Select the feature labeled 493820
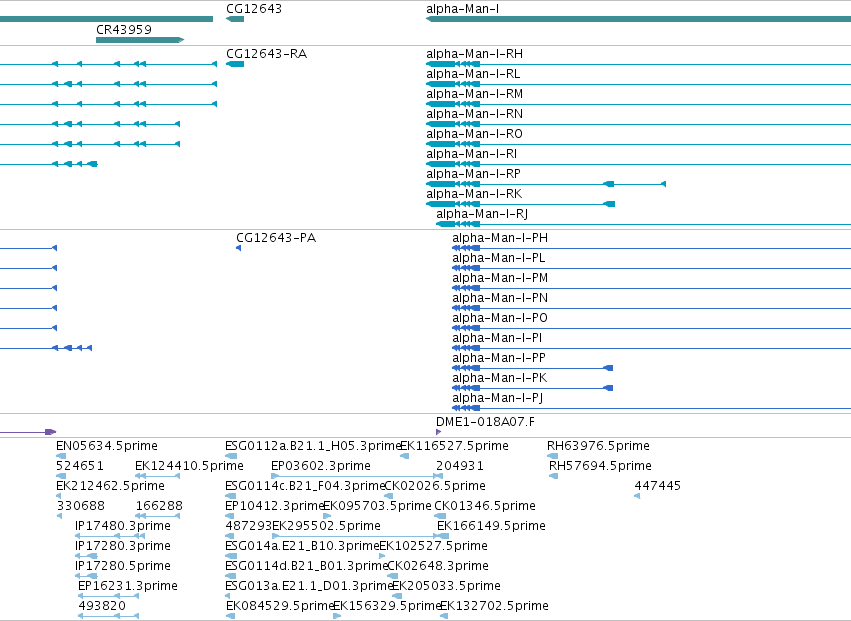 tap(109, 616)
